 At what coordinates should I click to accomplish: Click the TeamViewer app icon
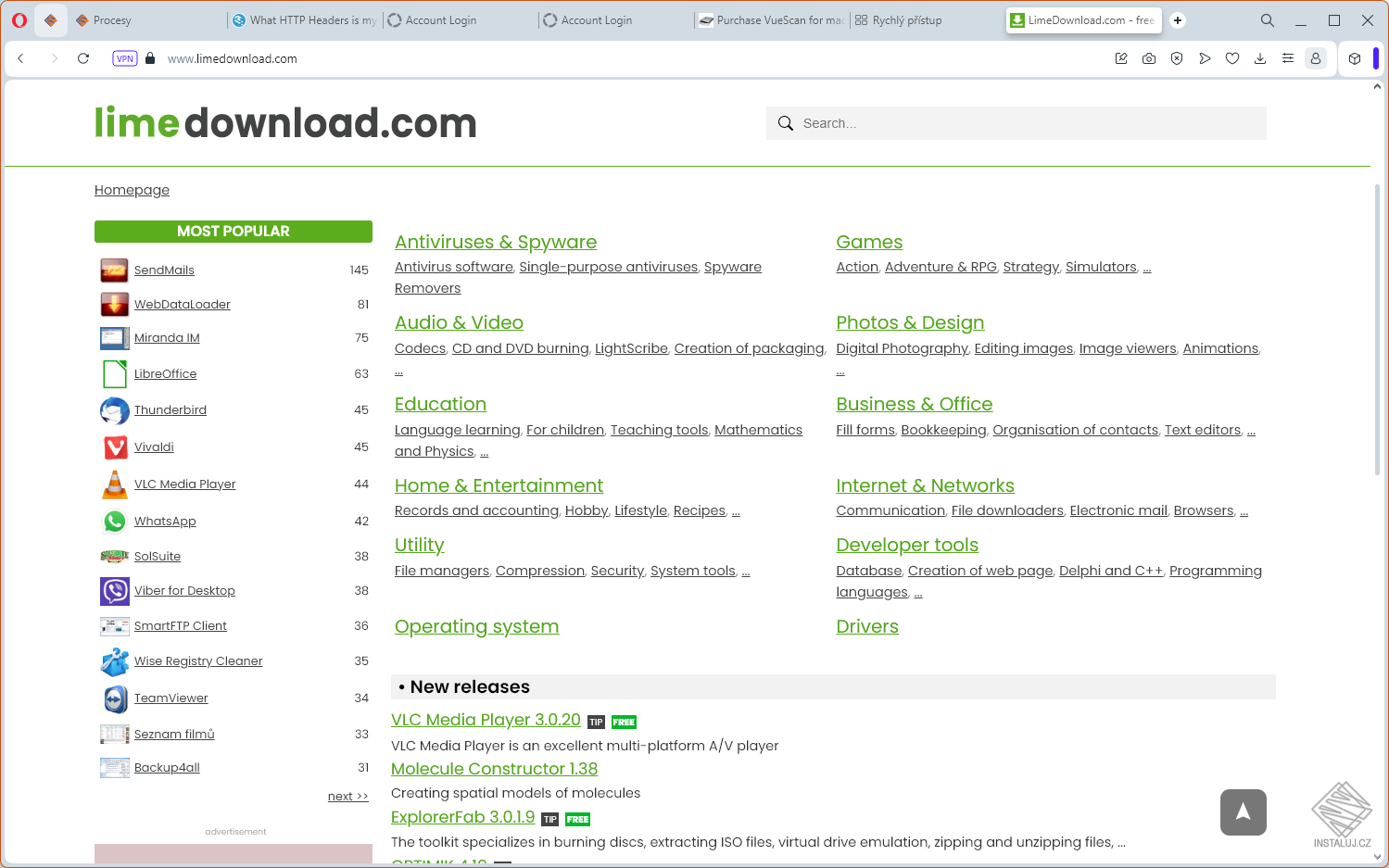click(115, 698)
